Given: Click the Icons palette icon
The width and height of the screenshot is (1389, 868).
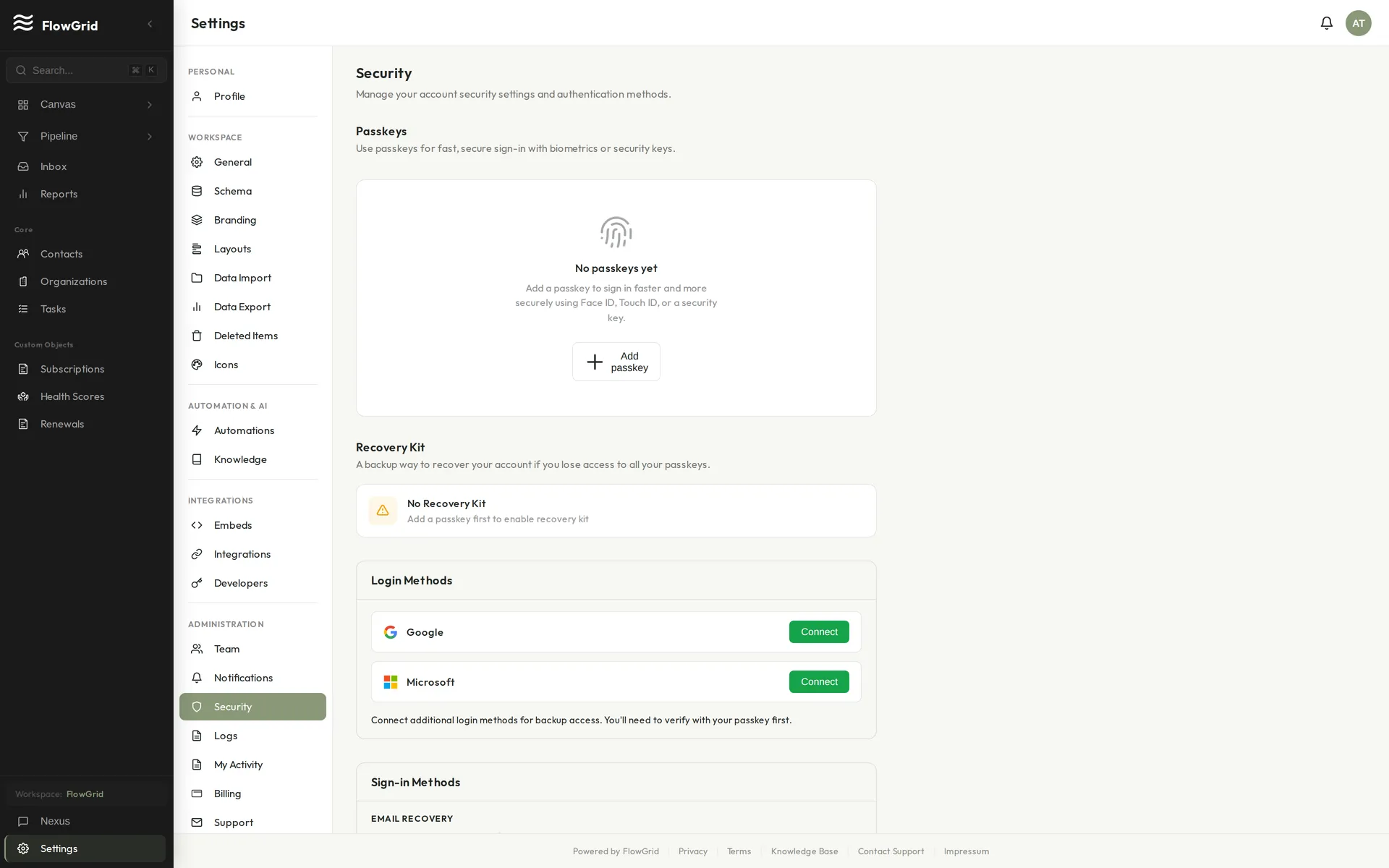Looking at the screenshot, I should 197,365.
